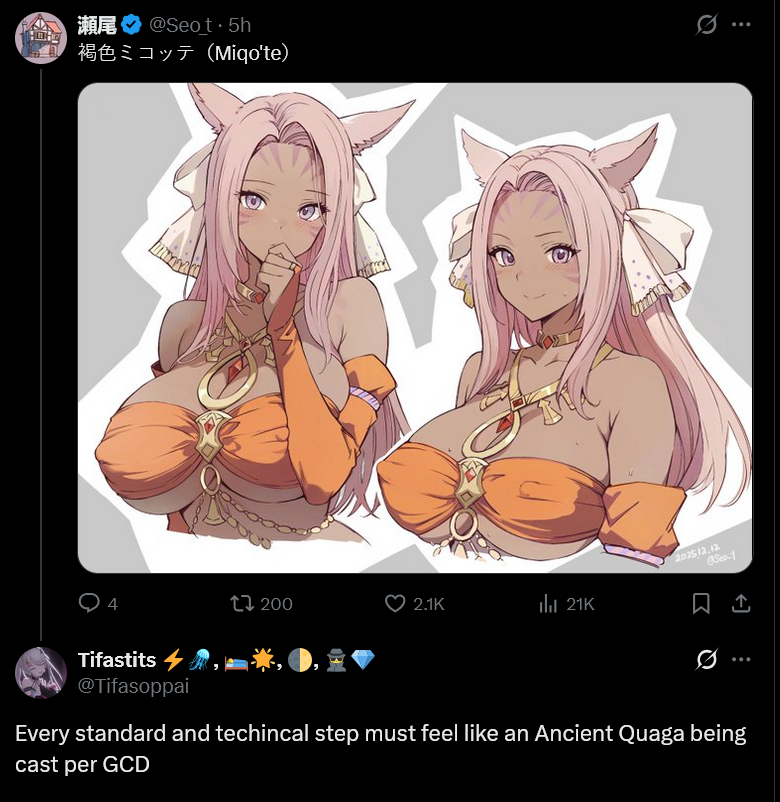Share the post via upload icon
The image size is (780, 802).
(x=741, y=604)
